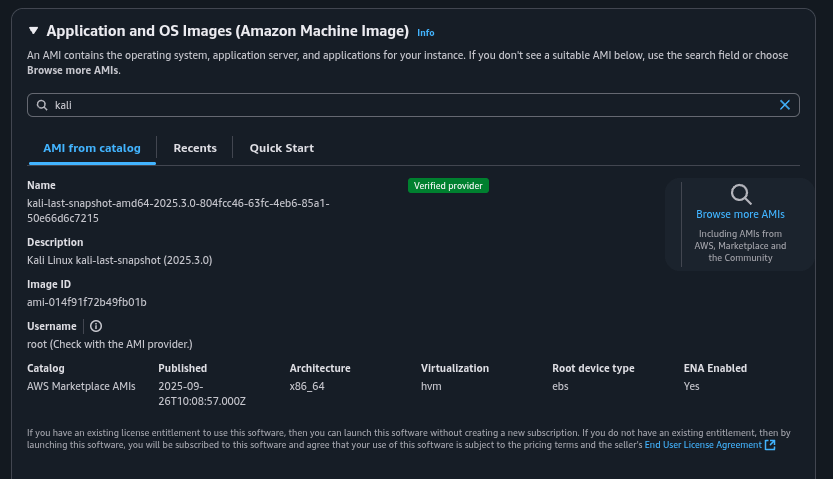Viewport: 833px width, 479px height.
Task: Clear the AMI search text with the X
Action: 785,105
